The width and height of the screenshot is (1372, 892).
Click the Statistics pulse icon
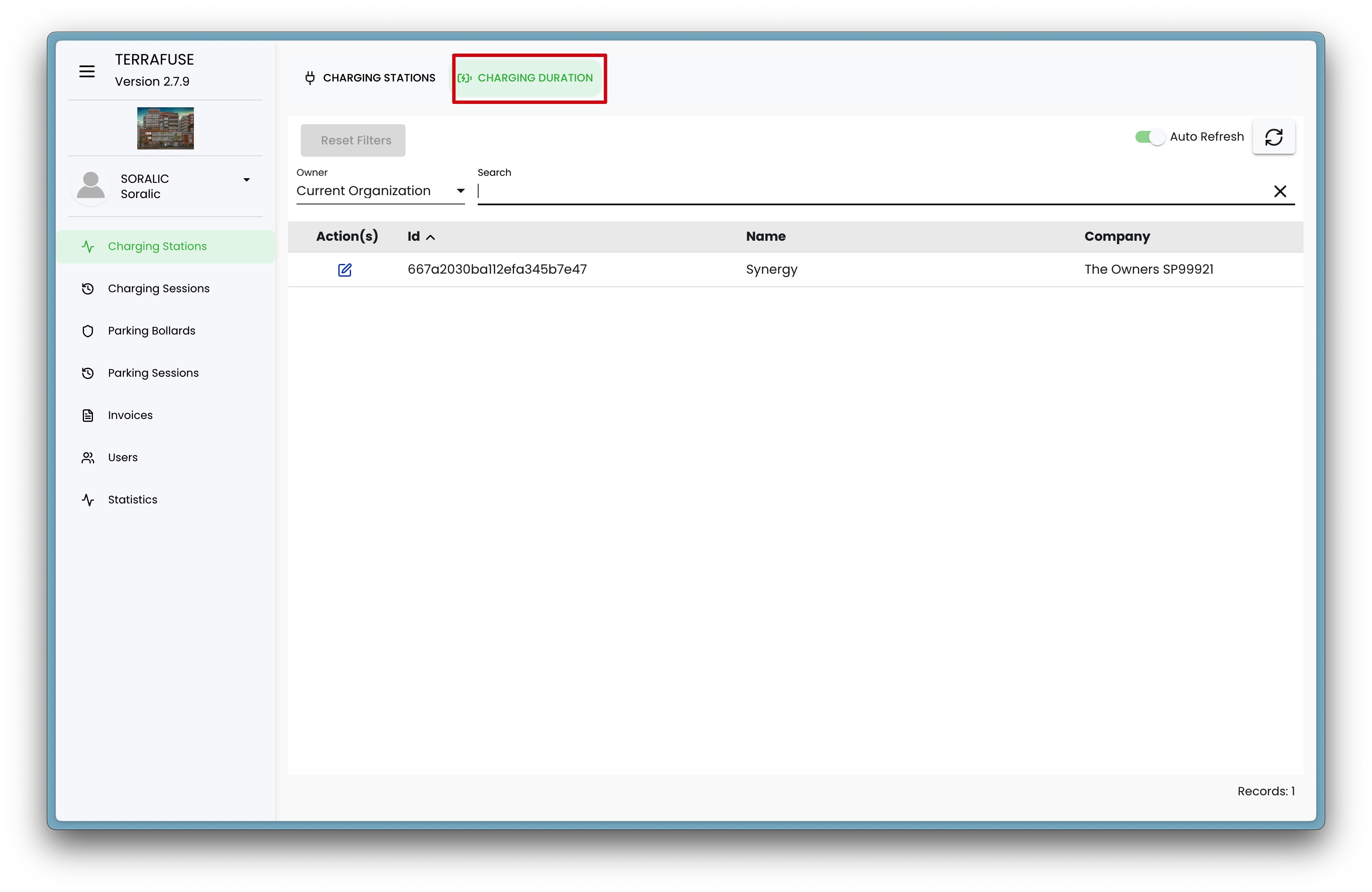87,500
